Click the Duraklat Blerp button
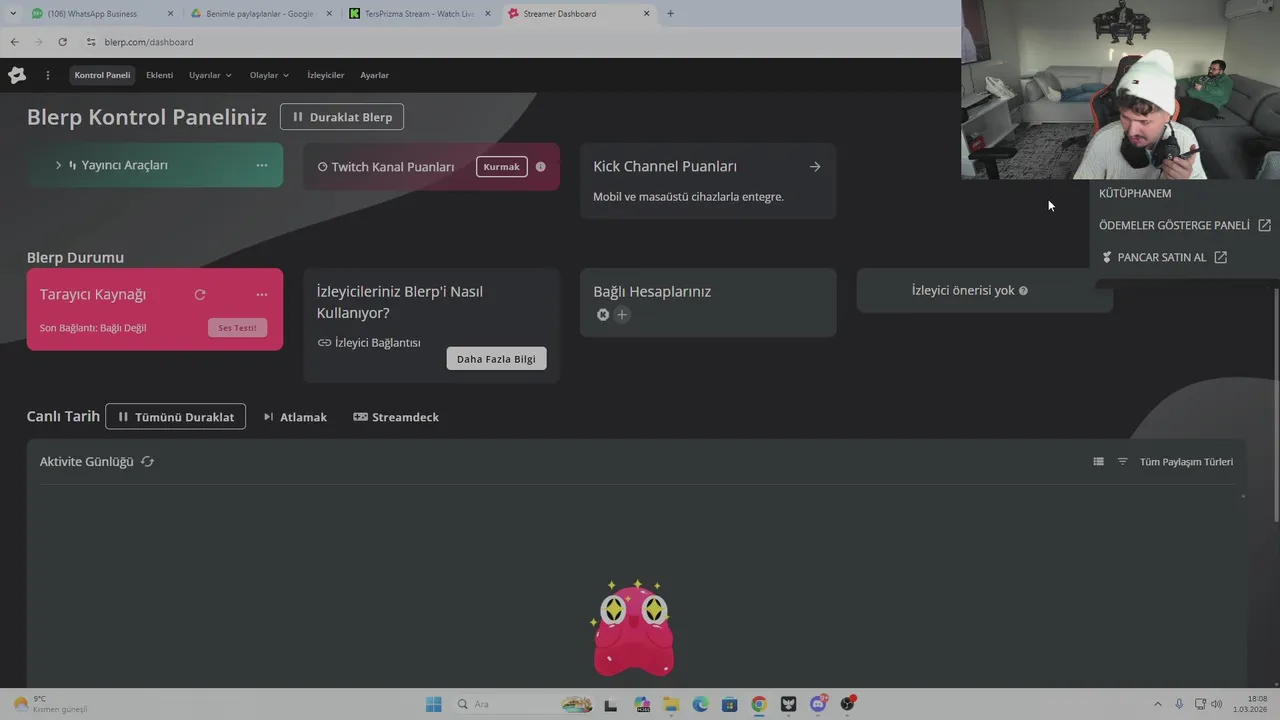 pos(342,117)
